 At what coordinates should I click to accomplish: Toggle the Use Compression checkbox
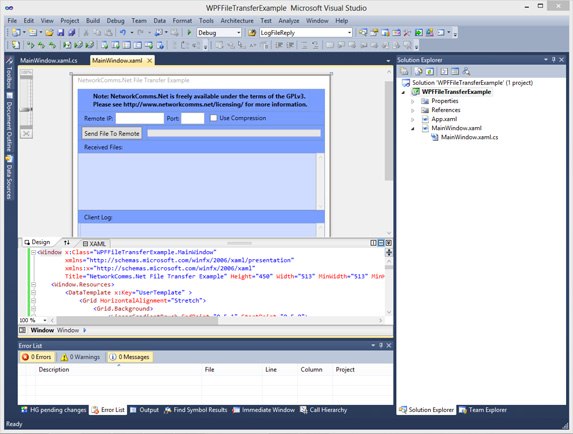tap(213, 118)
